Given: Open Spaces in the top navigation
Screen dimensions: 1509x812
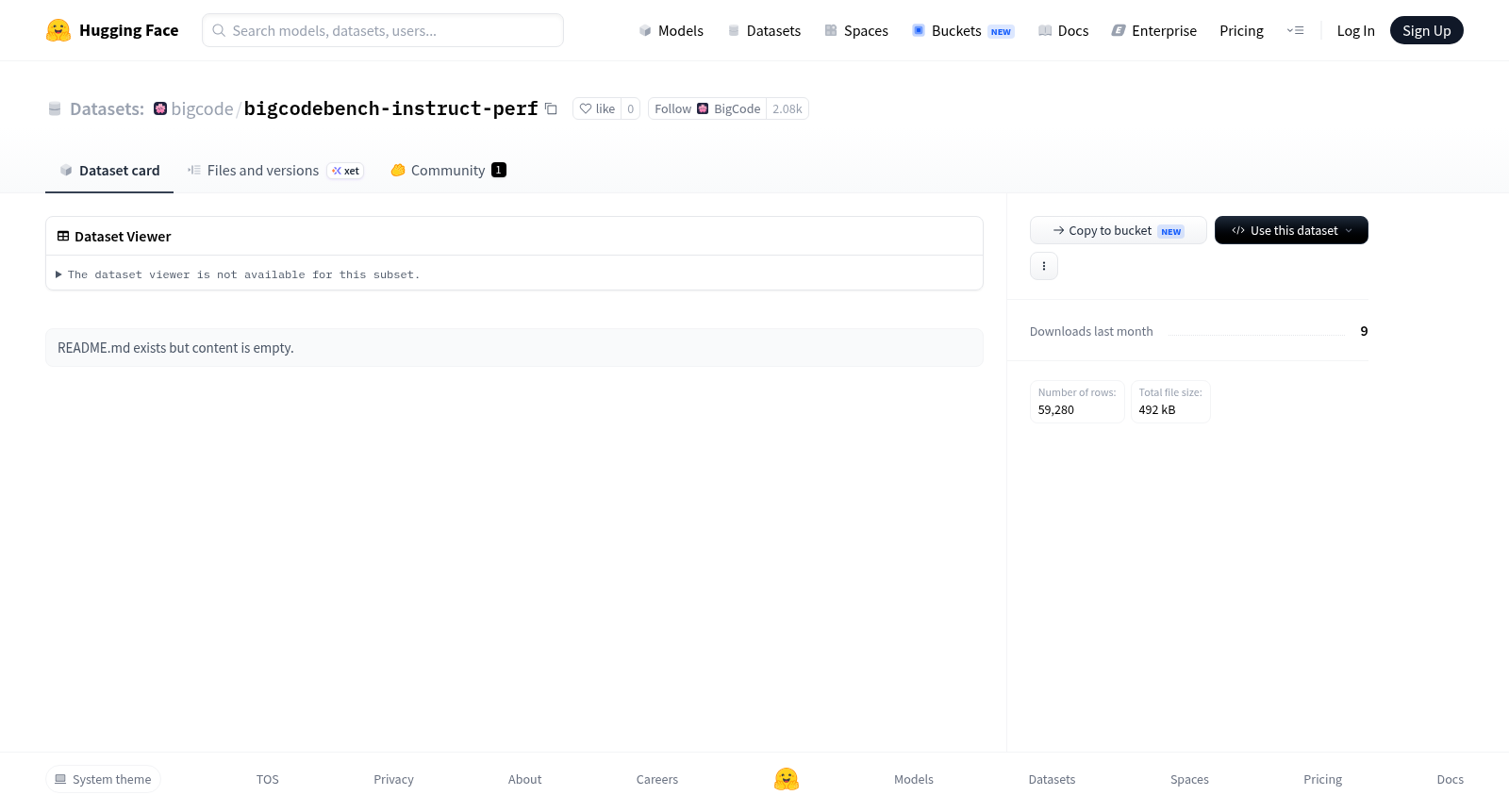Looking at the screenshot, I should [856, 30].
